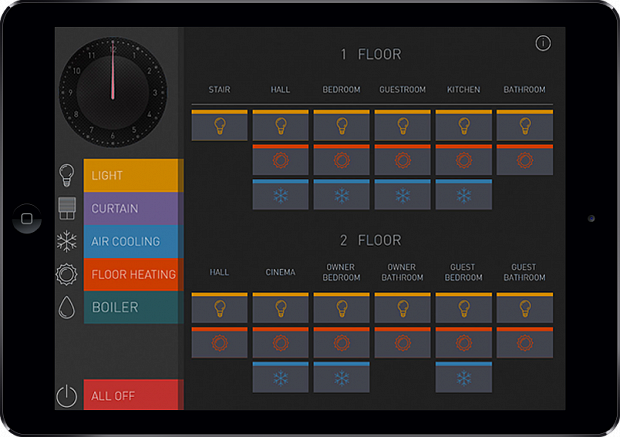Screen dimensions: 620x437
Task: Select the water drop boiler icon
Action: click(66, 307)
